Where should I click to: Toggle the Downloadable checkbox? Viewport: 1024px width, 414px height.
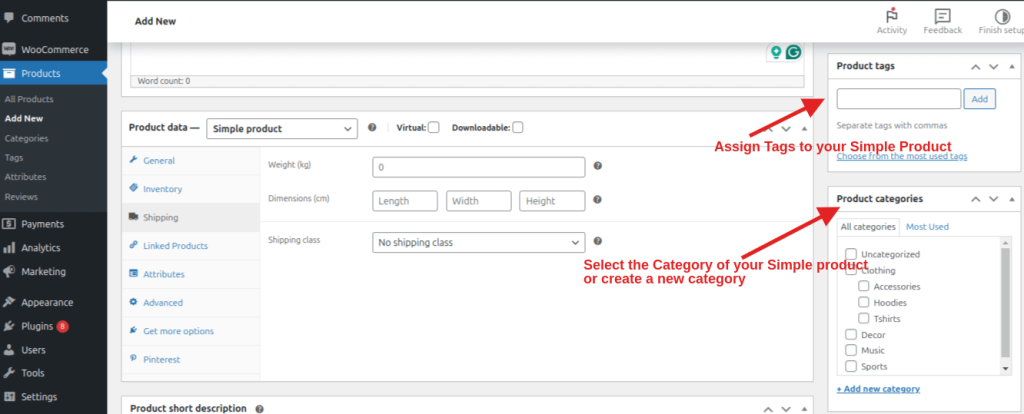(x=517, y=127)
